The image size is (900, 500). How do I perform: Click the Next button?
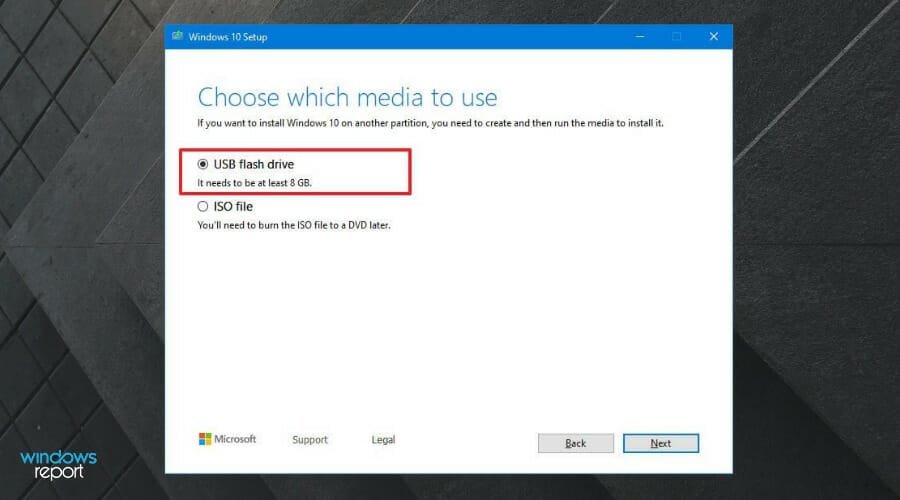pyautogui.click(x=661, y=443)
